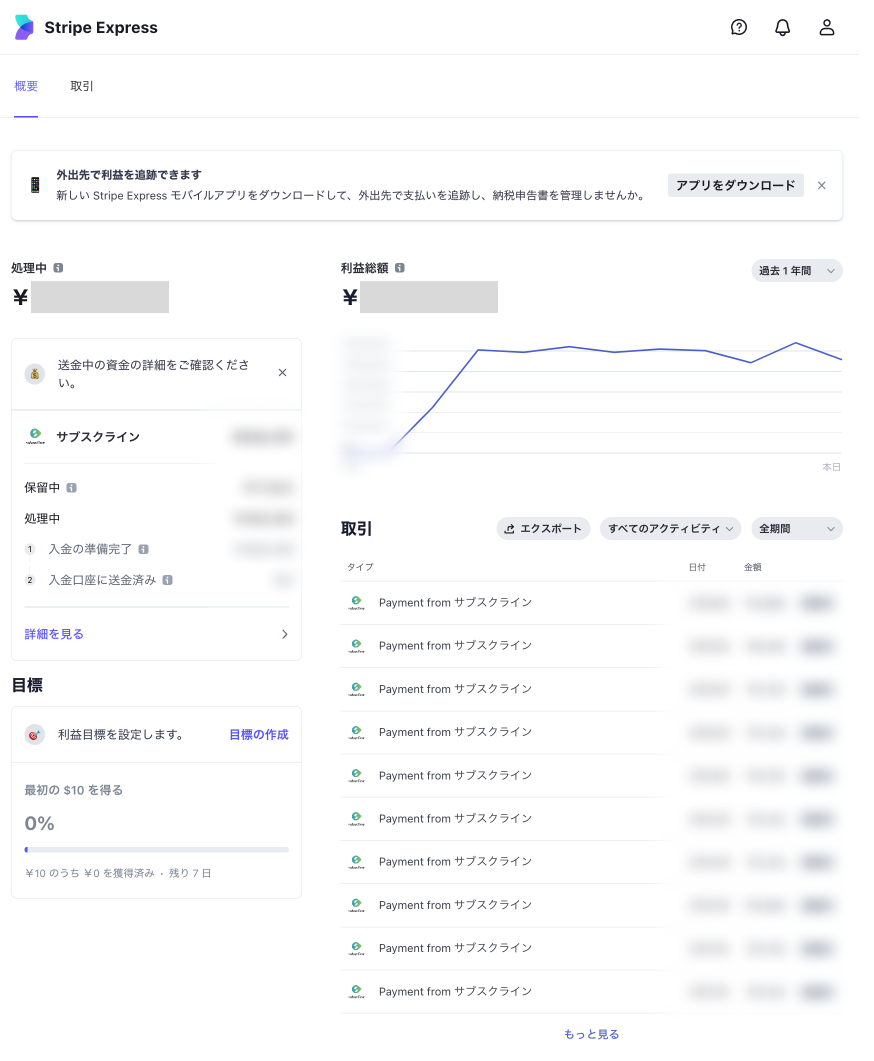The width and height of the screenshot is (874, 1061).
Task: Click the Stripe Express logo
Action: click(86, 28)
